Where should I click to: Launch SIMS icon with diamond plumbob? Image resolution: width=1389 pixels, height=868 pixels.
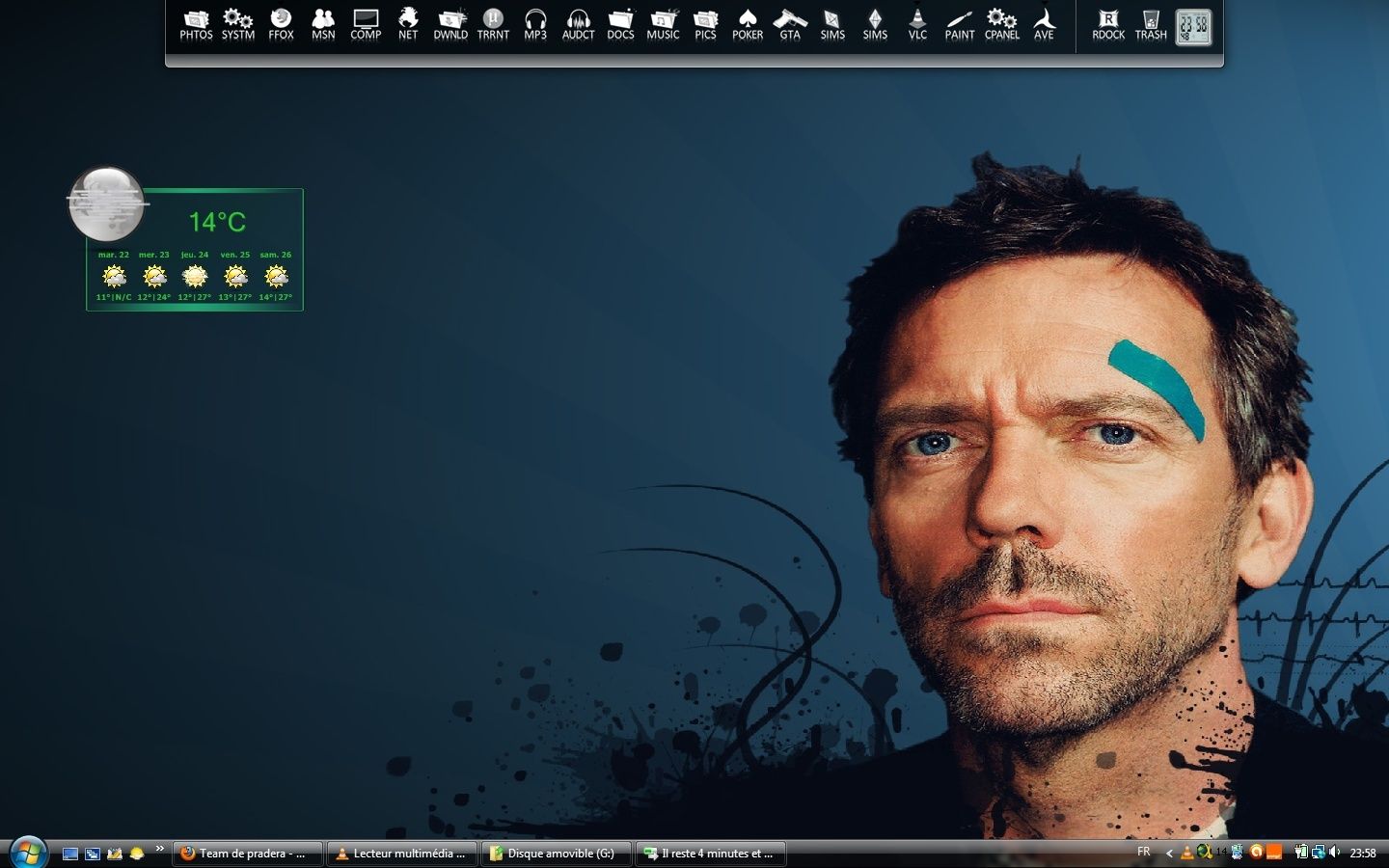[x=875, y=24]
